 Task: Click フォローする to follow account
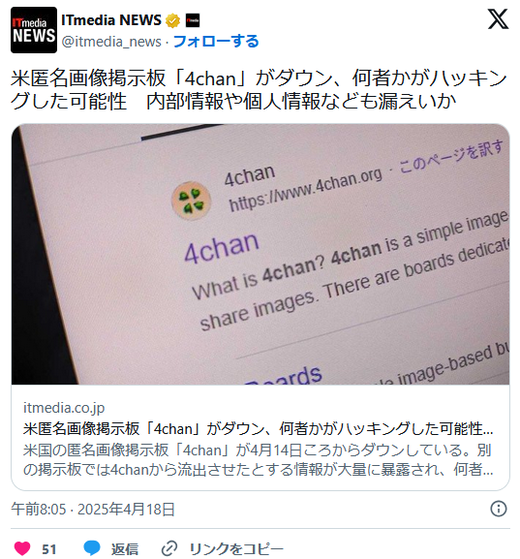[x=216, y=41]
